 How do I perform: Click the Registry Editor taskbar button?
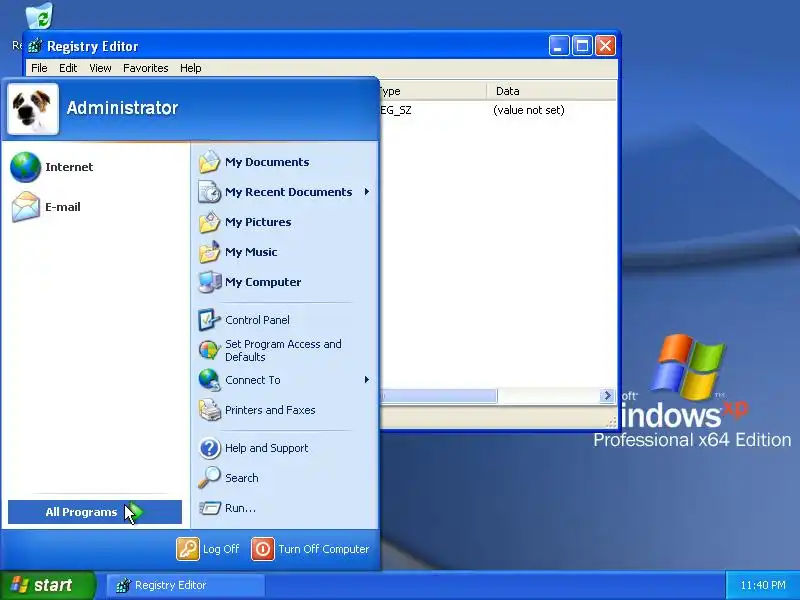(x=186, y=585)
